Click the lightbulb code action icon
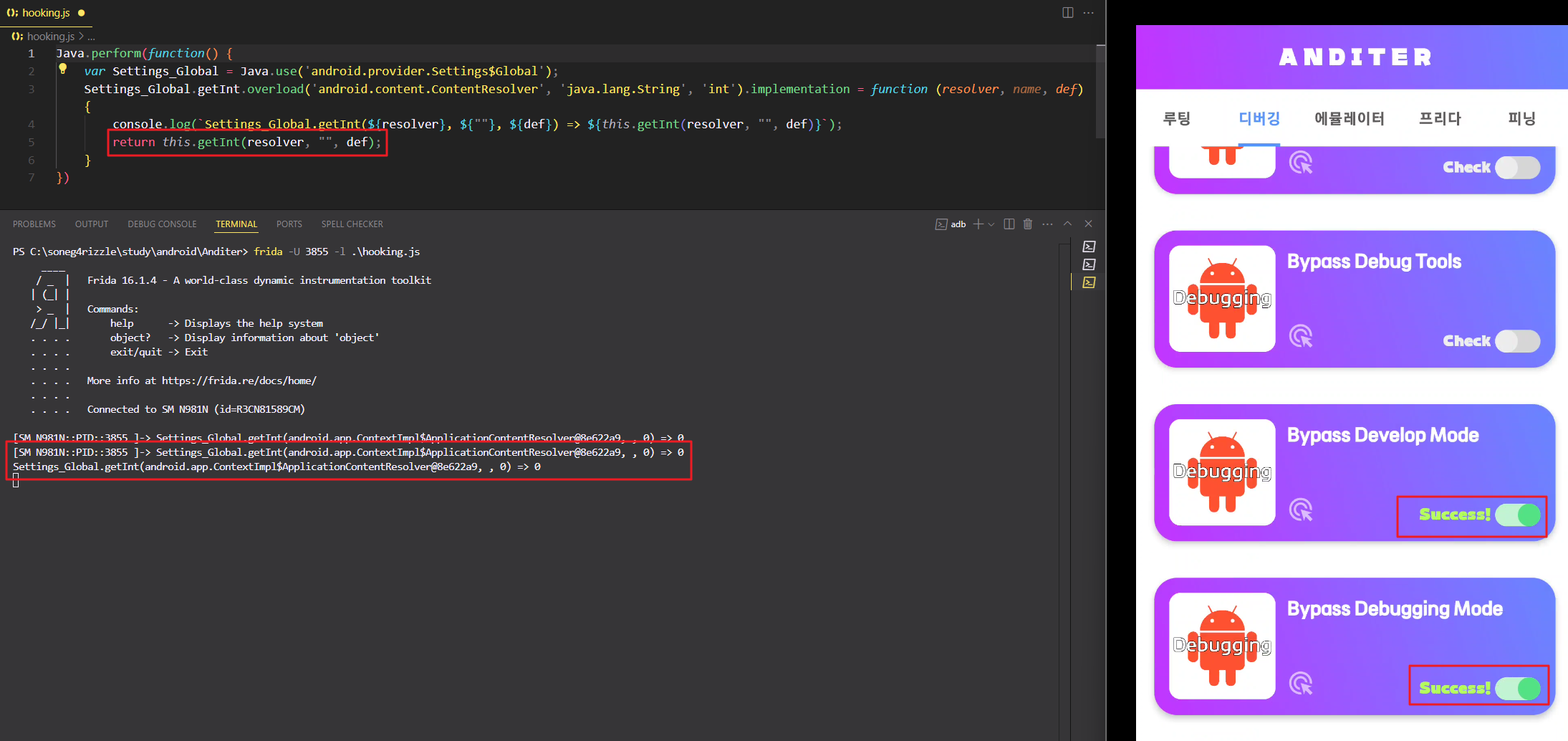 (x=63, y=70)
